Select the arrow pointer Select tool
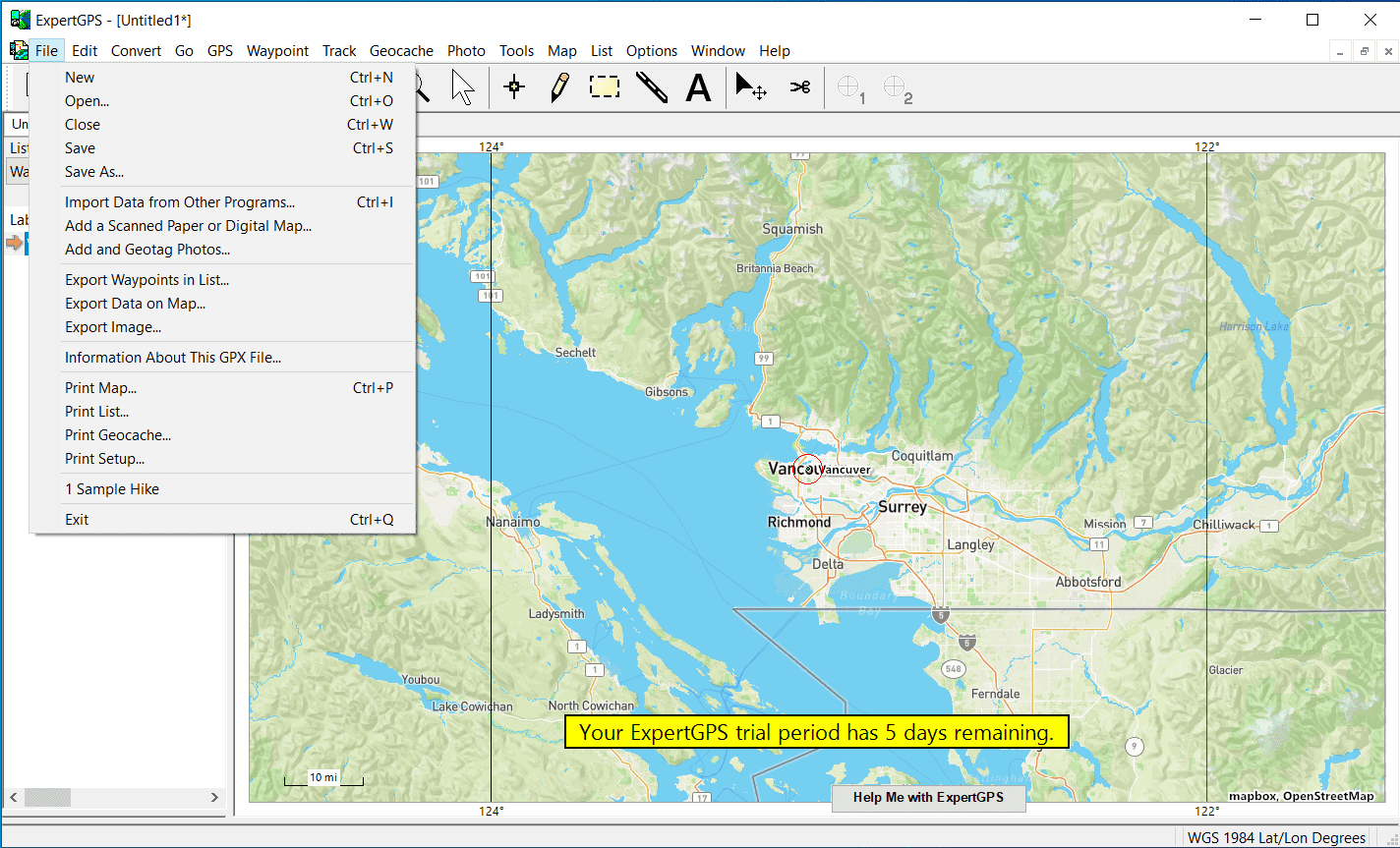 tap(463, 87)
